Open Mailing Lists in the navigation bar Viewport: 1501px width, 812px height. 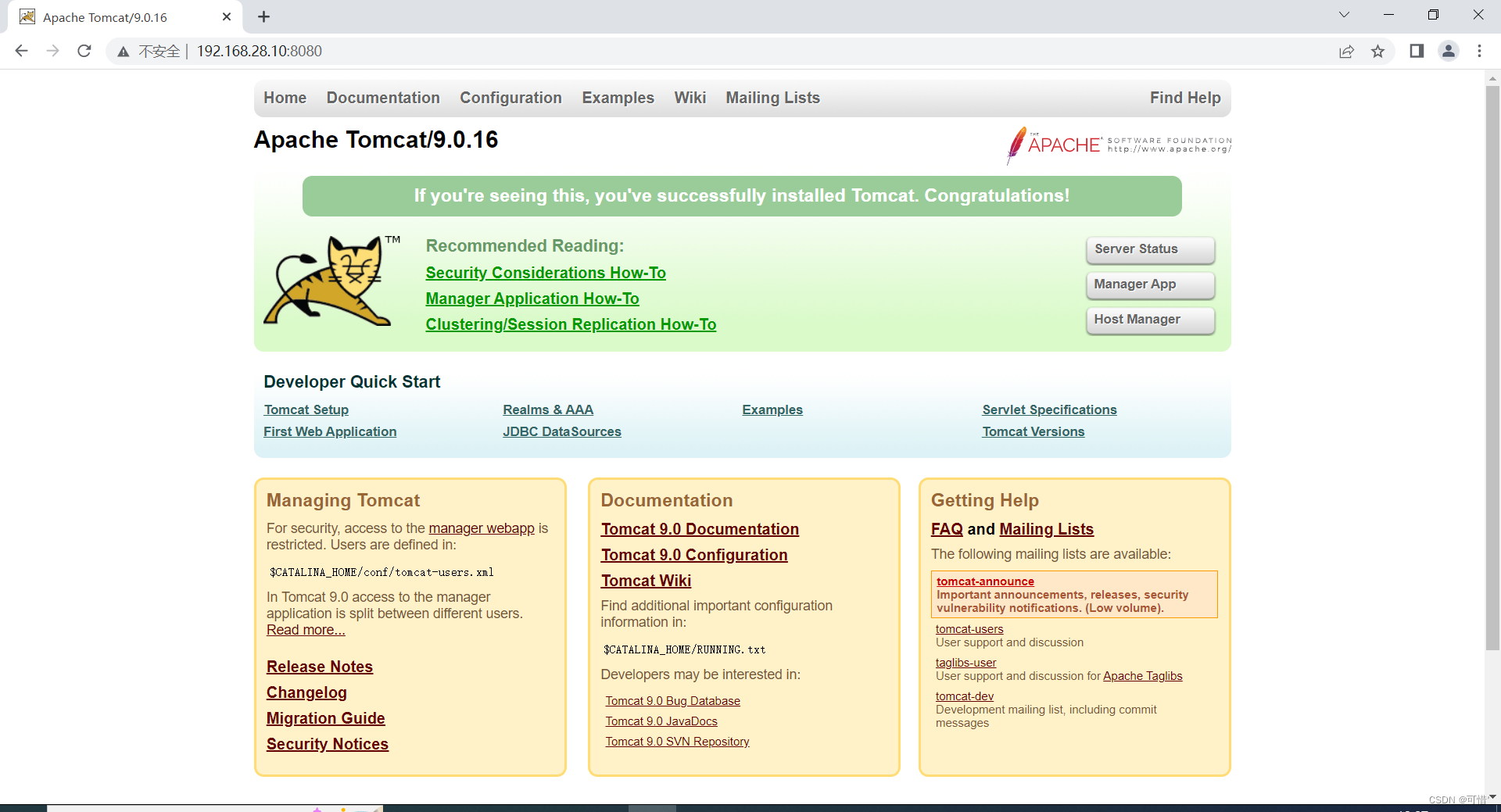772,98
